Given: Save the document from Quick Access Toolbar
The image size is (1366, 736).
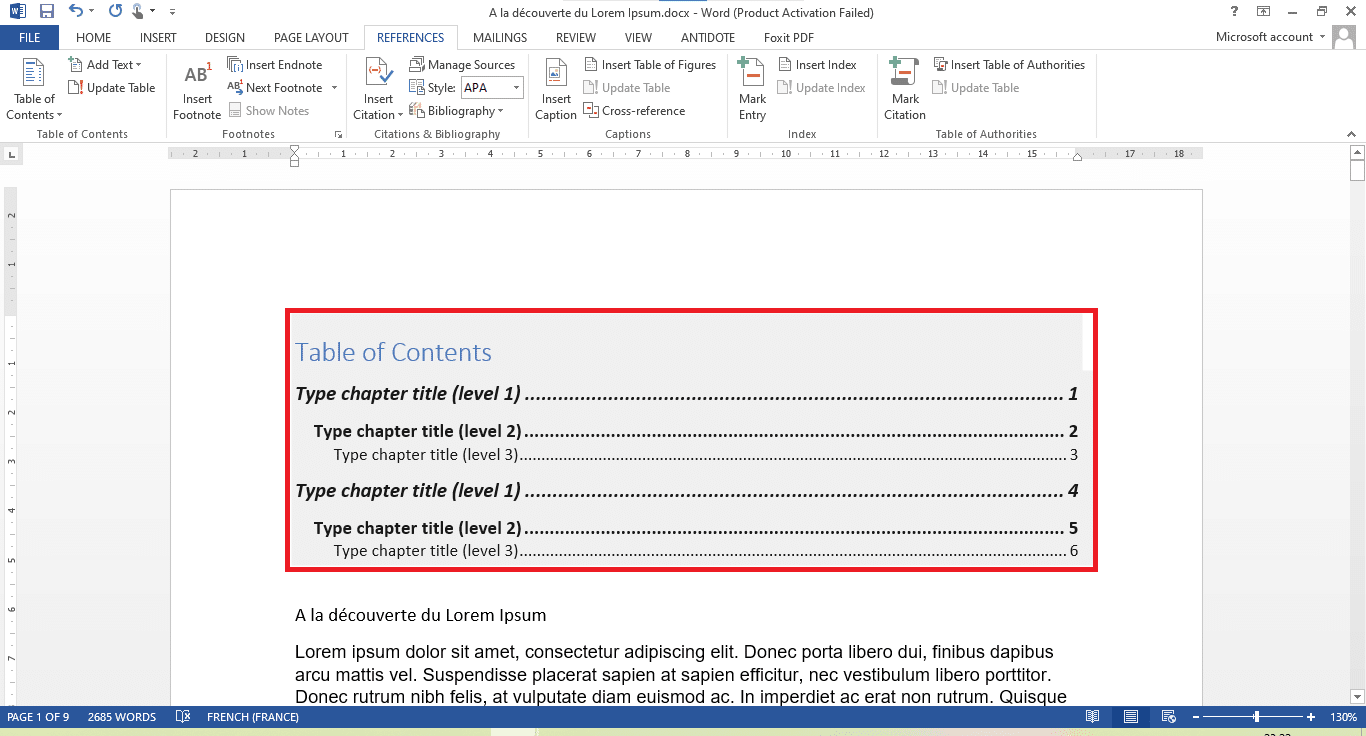Looking at the screenshot, I should (x=46, y=12).
